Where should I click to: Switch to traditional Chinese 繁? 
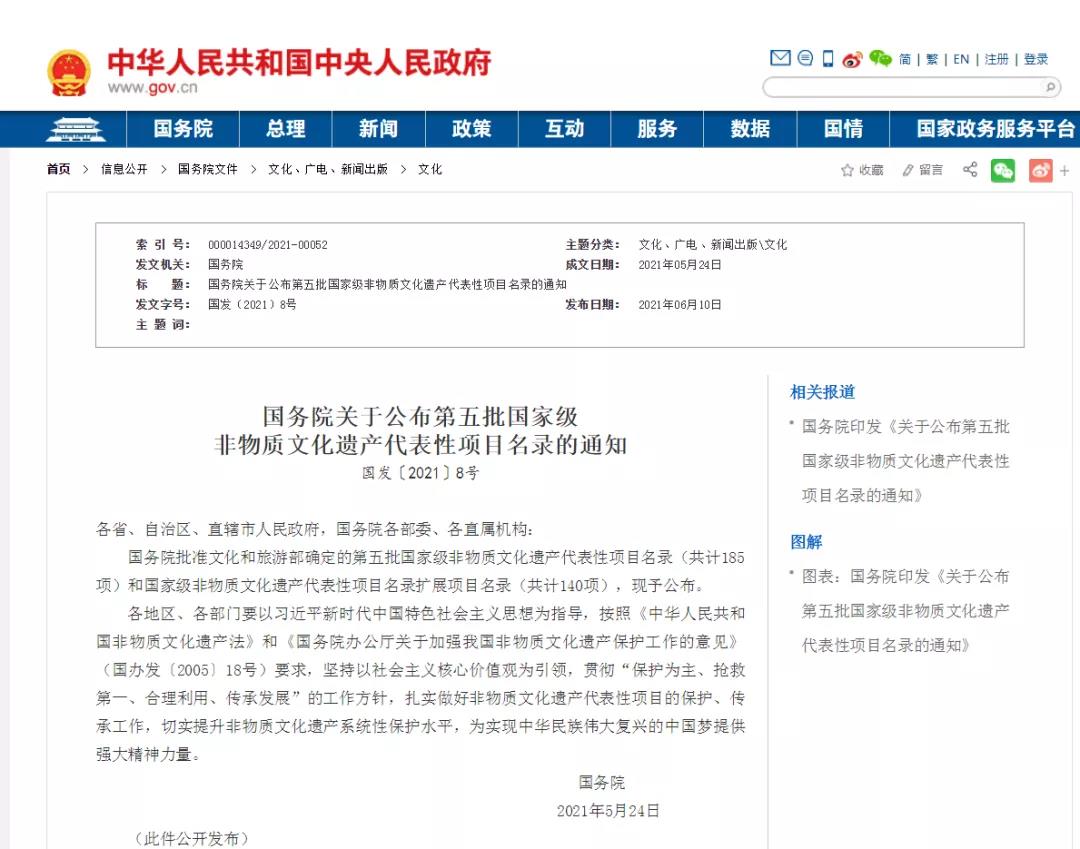pyautogui.click(x=932, y=59)
